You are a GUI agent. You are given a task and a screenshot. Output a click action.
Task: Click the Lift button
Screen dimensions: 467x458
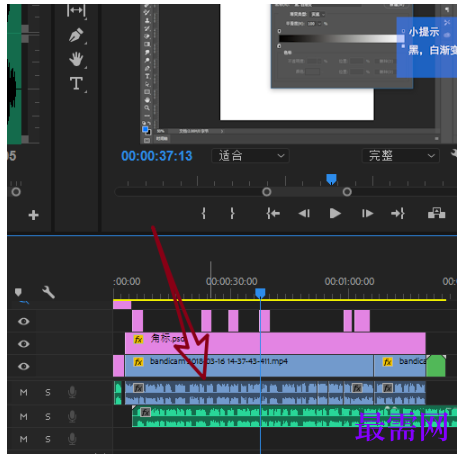436,213
